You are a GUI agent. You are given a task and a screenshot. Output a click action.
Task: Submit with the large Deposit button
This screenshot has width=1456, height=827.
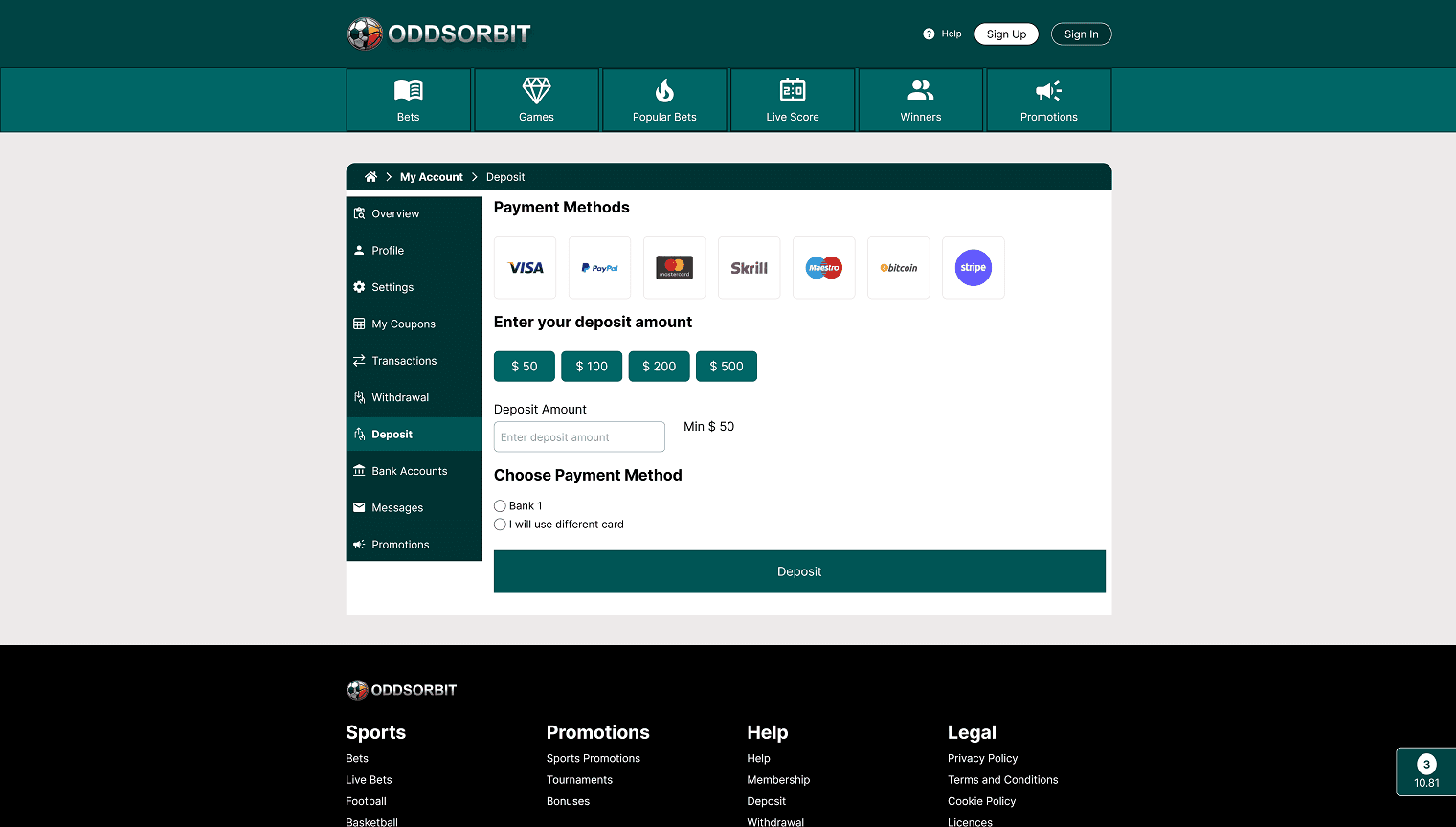pos(799,571)
